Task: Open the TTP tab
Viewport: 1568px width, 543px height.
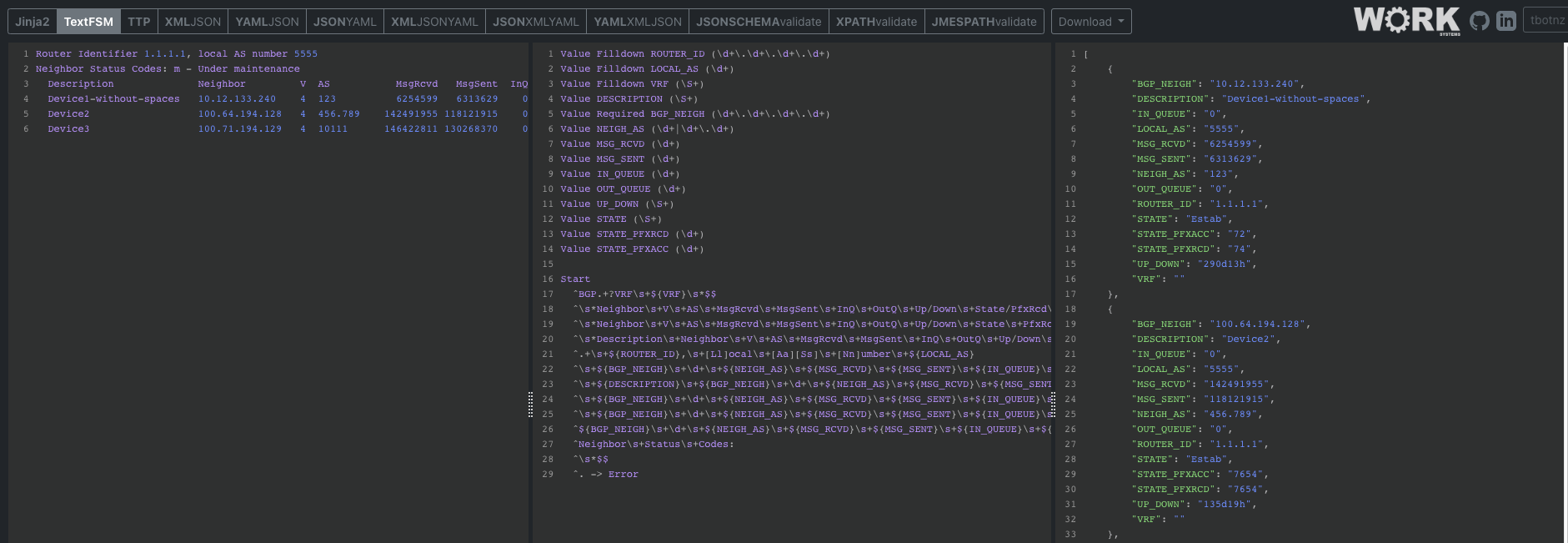Action: click(x=139, y=22)
